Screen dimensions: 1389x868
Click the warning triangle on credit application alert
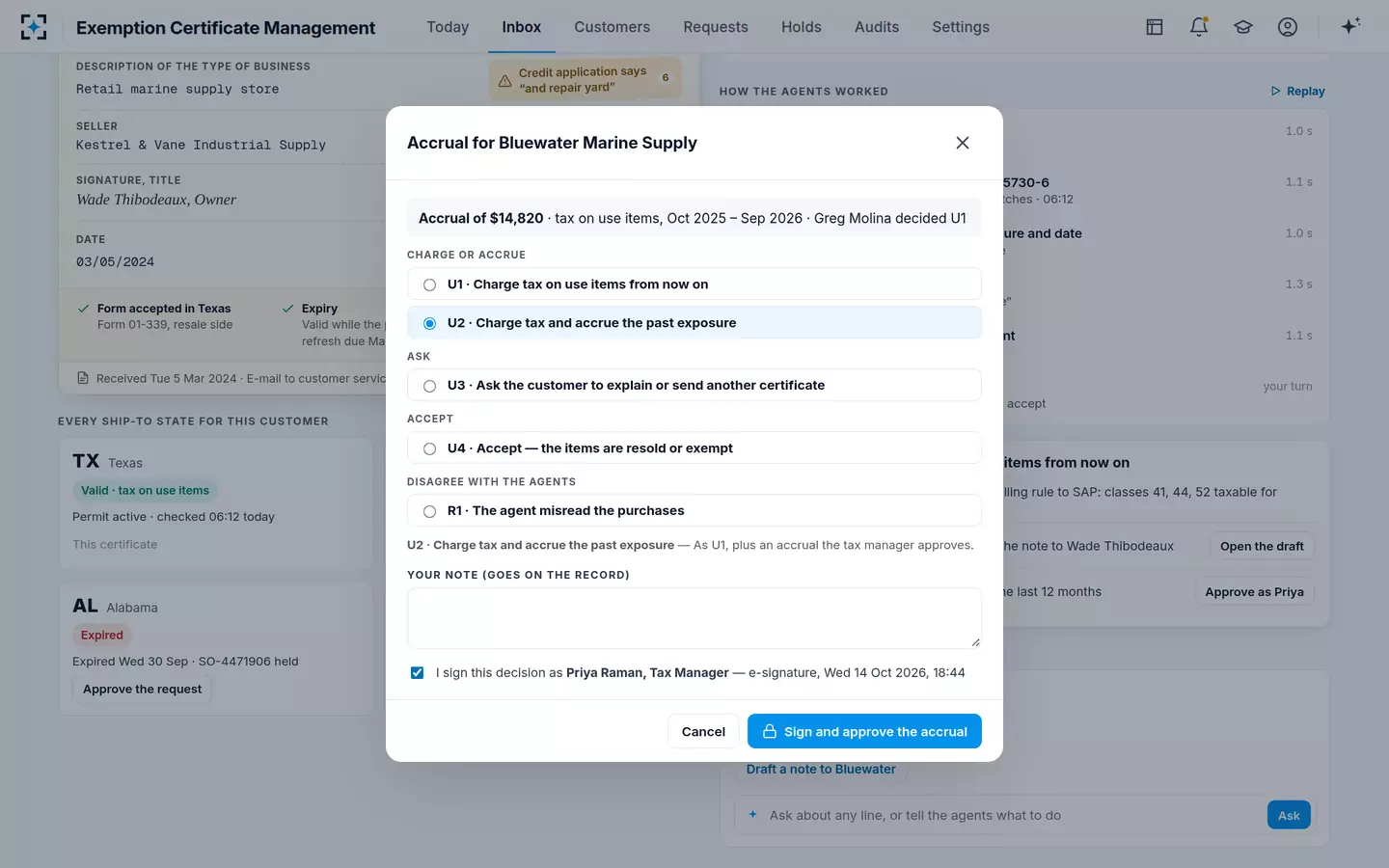click(x=504, y=81)
